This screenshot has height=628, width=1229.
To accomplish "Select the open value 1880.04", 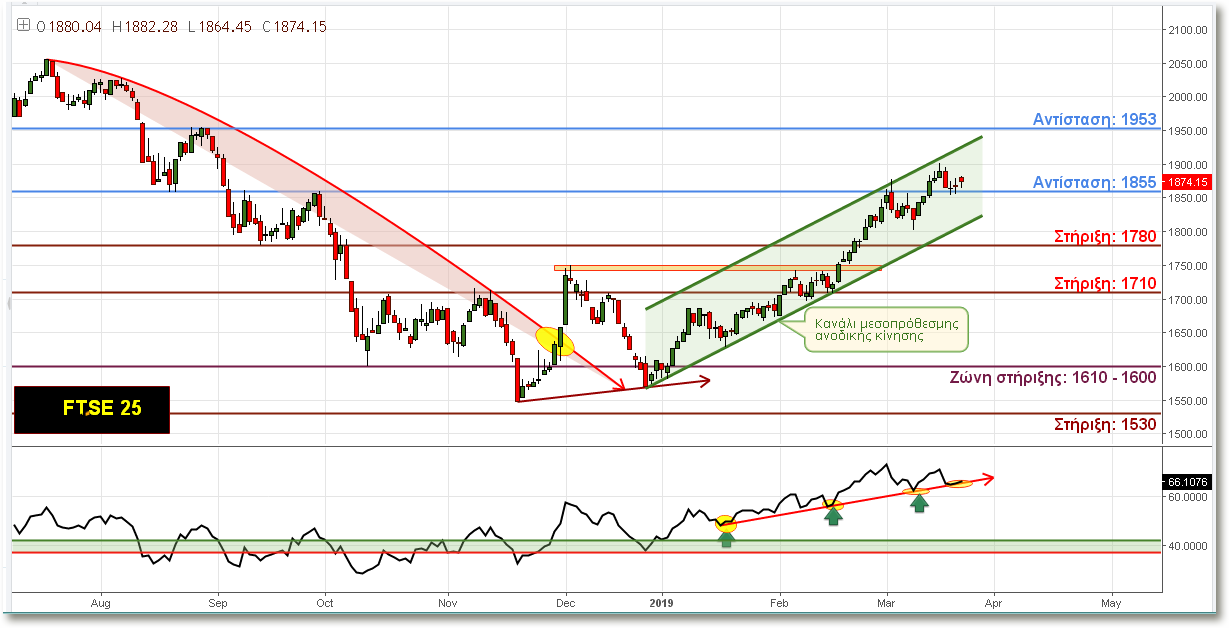I will [74, 27].
